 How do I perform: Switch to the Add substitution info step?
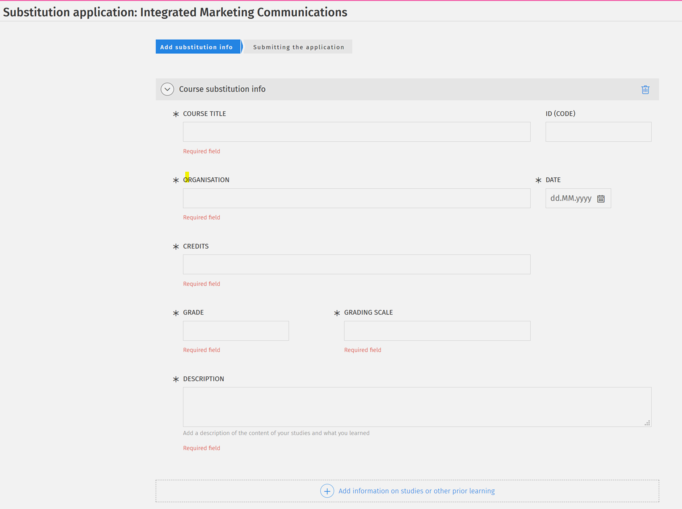(x=197, y=47)
